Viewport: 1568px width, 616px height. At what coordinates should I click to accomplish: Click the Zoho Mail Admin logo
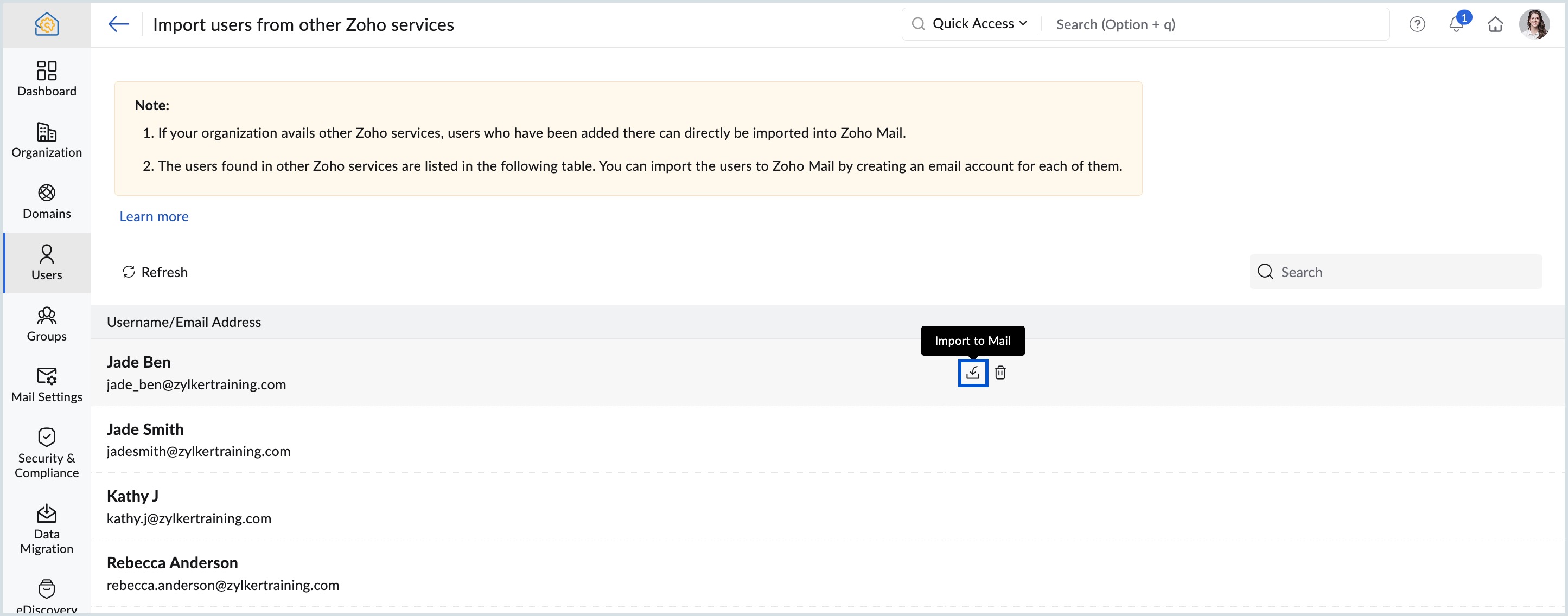(x=47, y=24)
